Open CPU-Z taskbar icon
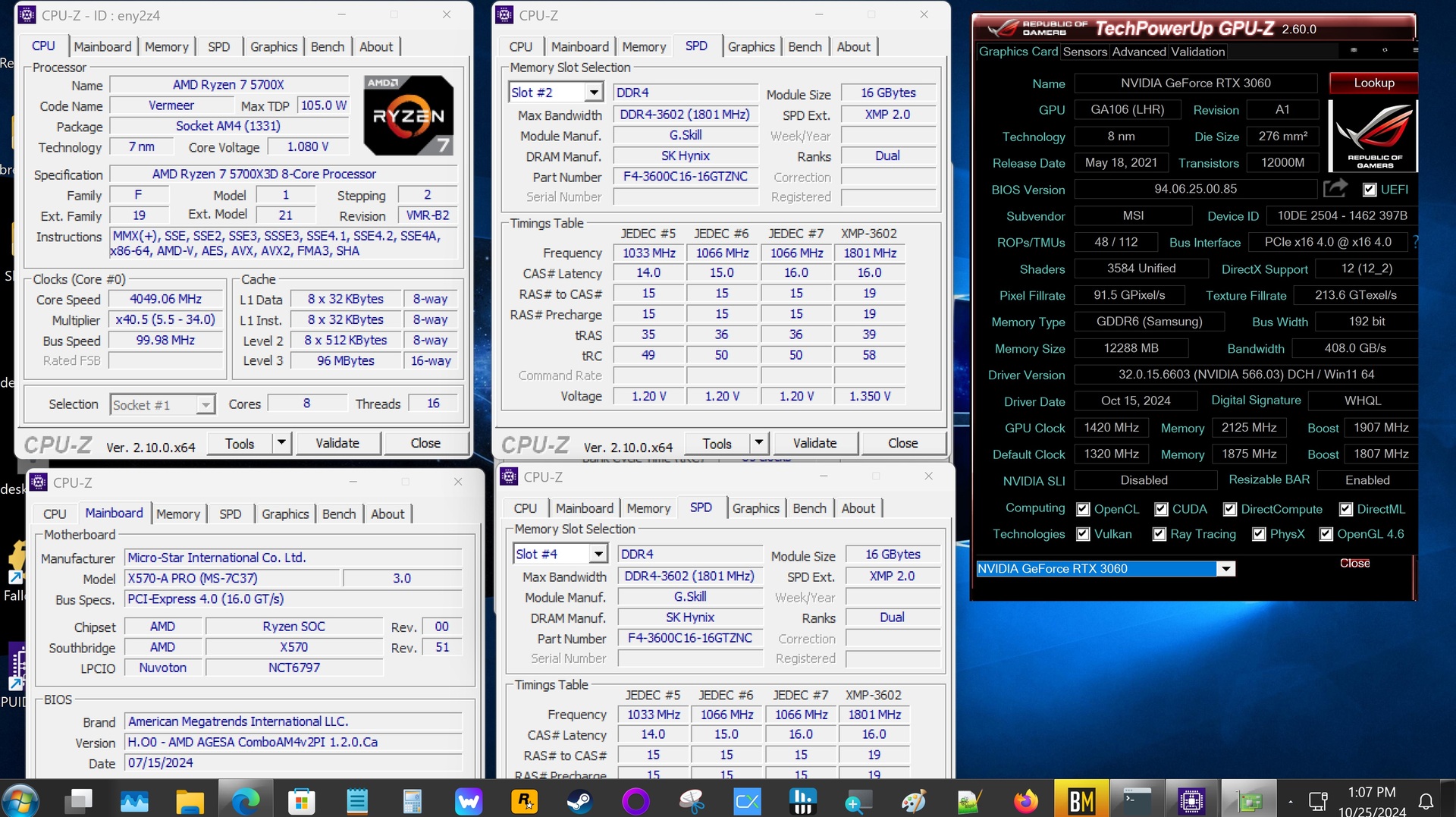The height and width of the screenshot is (817, 1456). click(1192, 801)
